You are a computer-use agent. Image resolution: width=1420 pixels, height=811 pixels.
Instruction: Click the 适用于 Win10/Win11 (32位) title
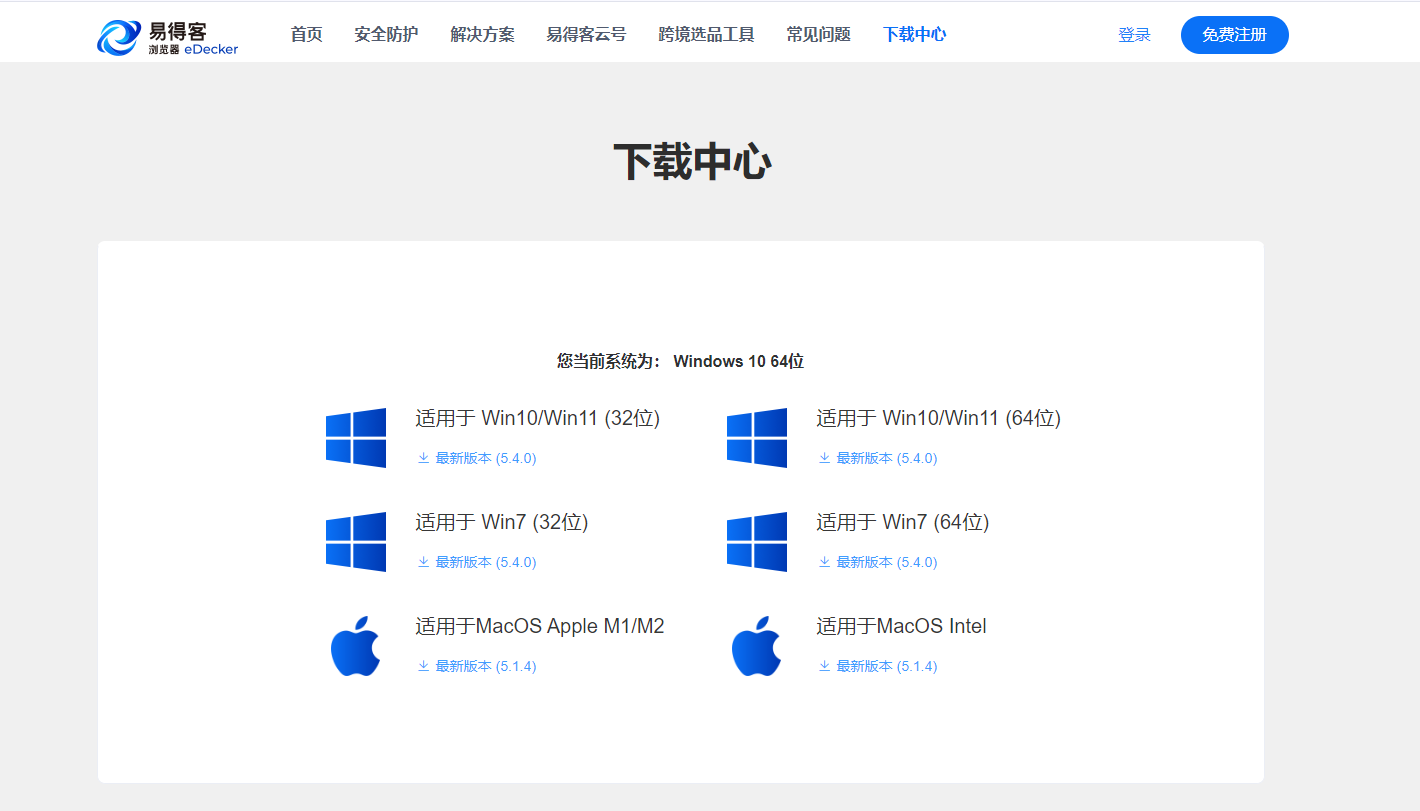point(538,418)
